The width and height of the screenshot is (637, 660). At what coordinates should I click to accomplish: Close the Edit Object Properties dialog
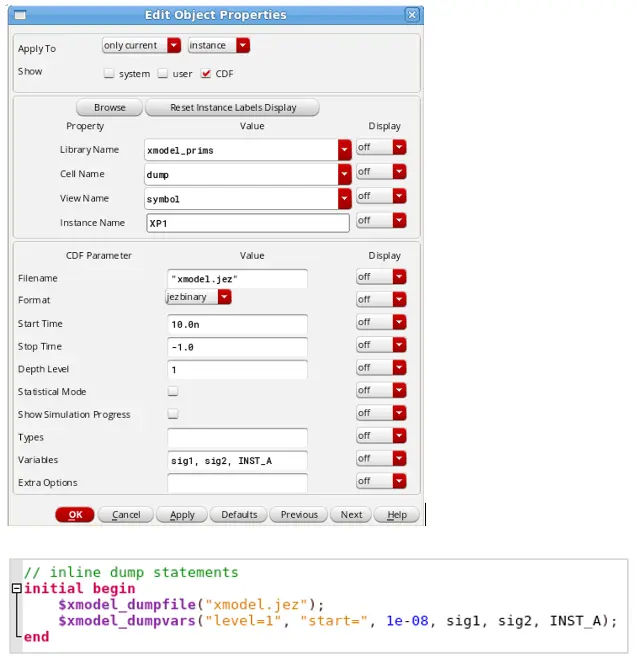click(x=412, y=15)
